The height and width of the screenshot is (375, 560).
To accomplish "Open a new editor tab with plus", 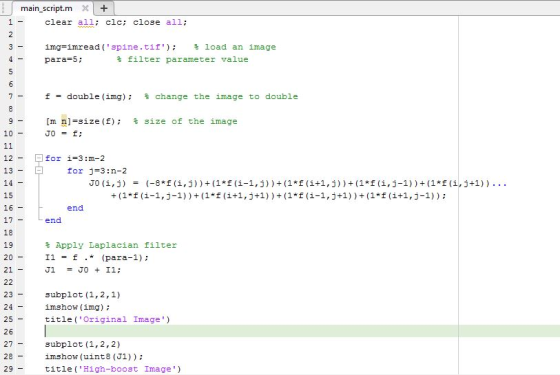I will click(104, 8).
